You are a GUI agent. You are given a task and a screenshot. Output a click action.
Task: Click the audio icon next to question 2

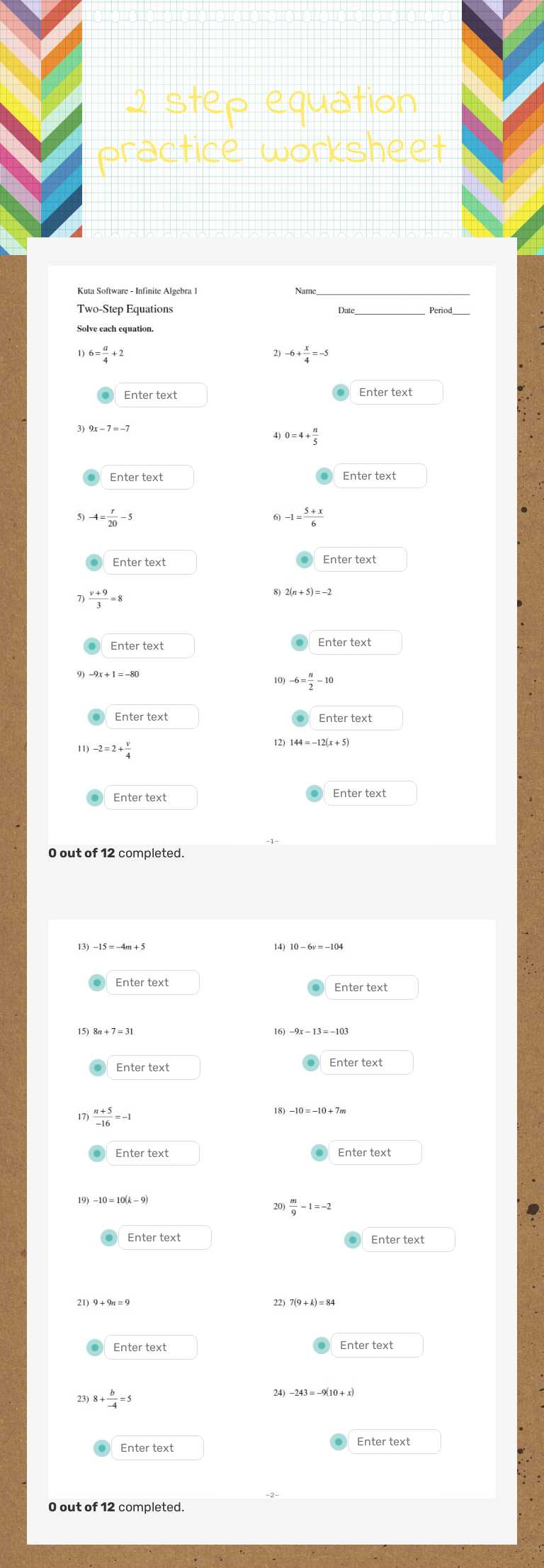click(x=340, y=392)
